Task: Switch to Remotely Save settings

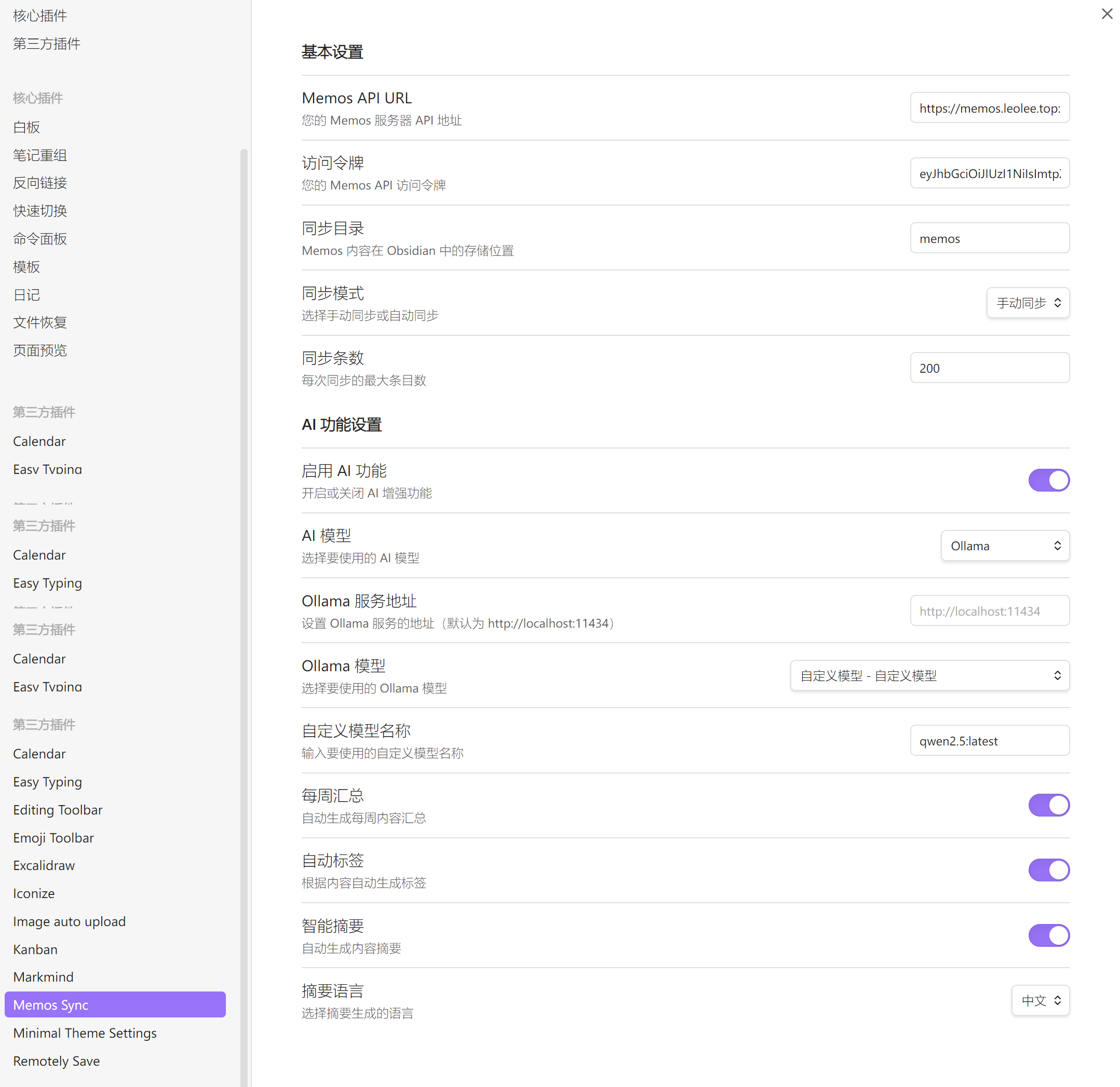Action: tap(56, 1061)
